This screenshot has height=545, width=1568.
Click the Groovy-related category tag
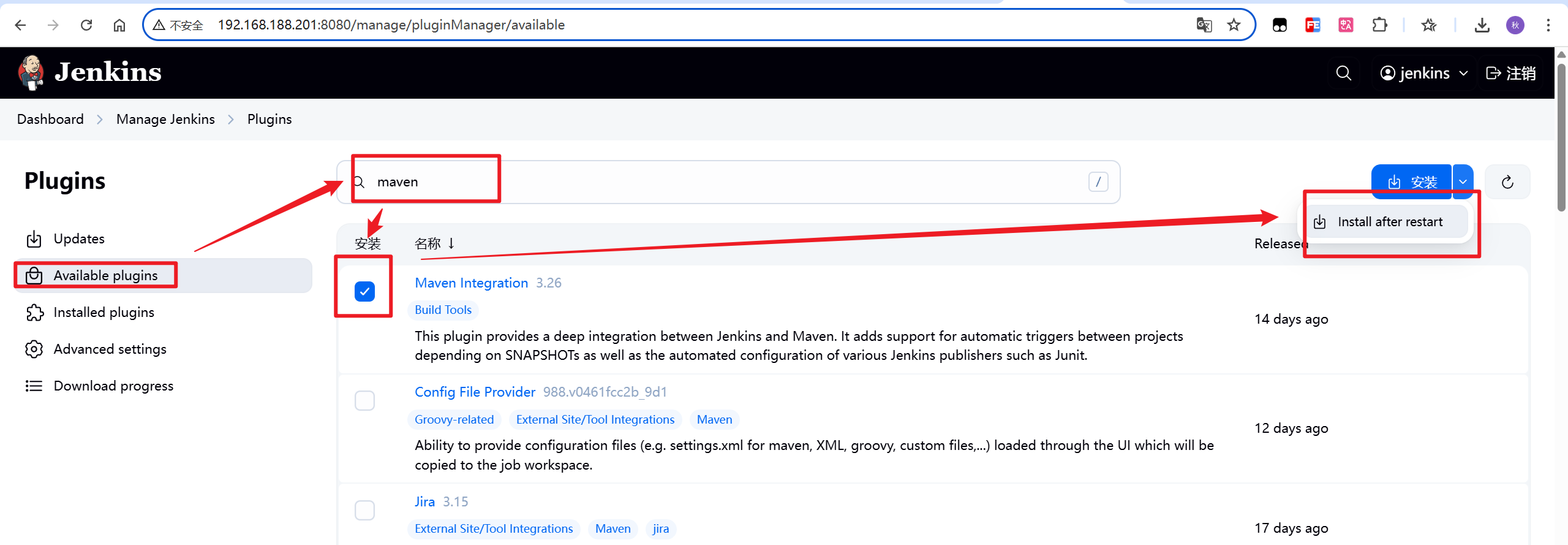coord(454,420)
